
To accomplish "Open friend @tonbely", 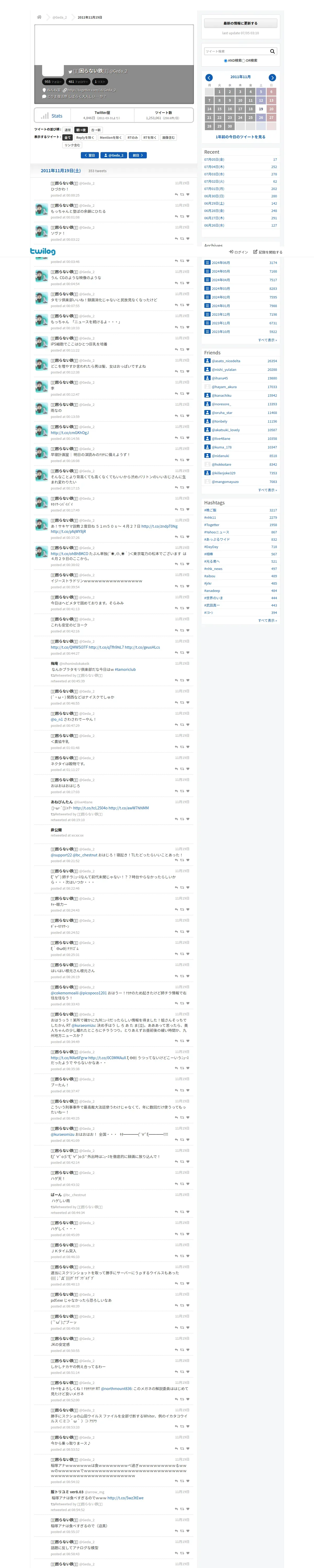I will (220, 421).
